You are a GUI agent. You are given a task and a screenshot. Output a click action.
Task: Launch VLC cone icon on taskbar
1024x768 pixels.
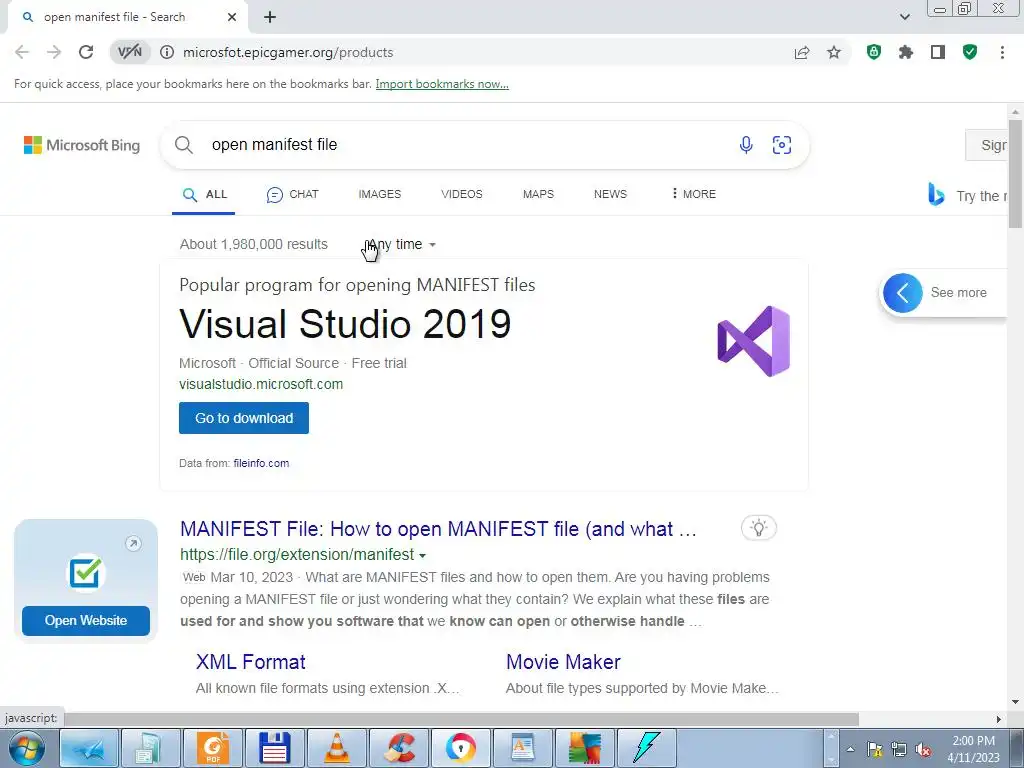click(337, 748)
